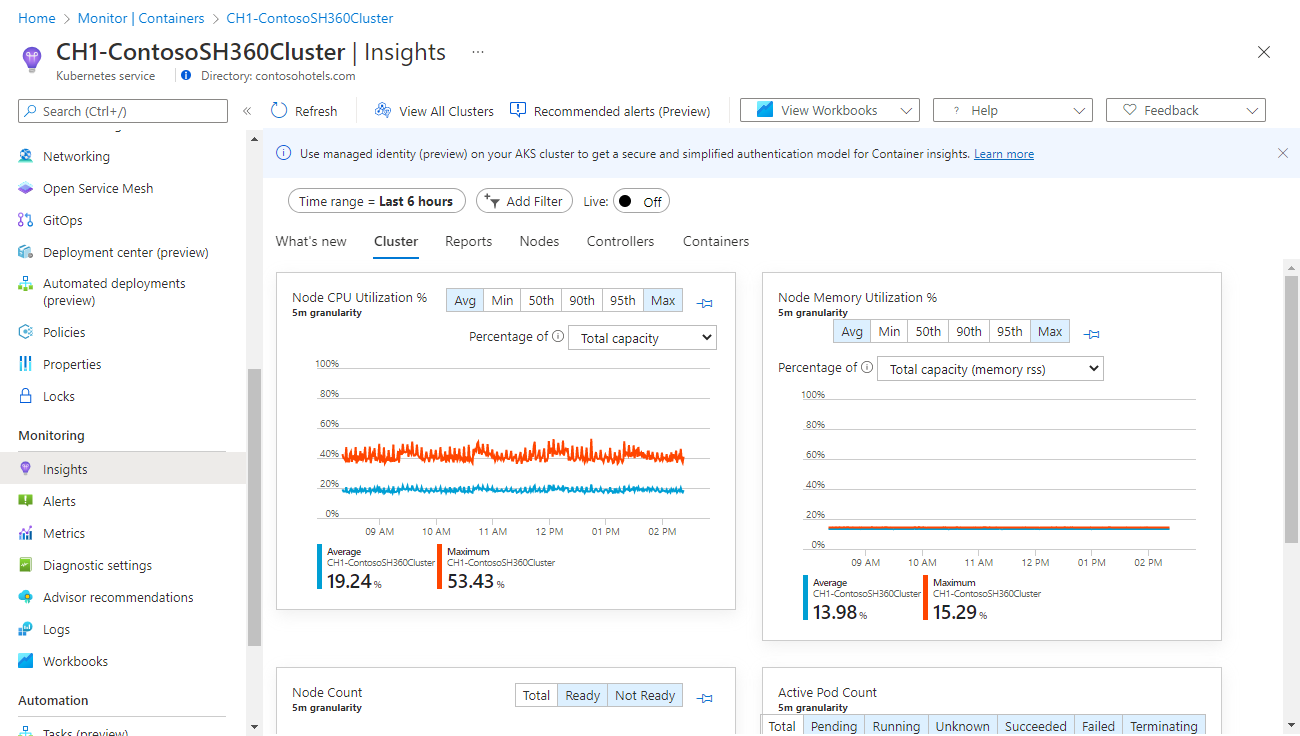Switch to the Containers tab

pos(716,241)
